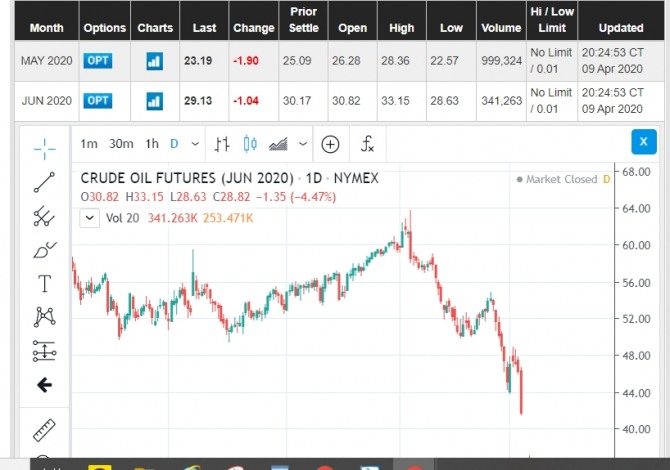Collapse the Vol 20 indicator legend

90,217
